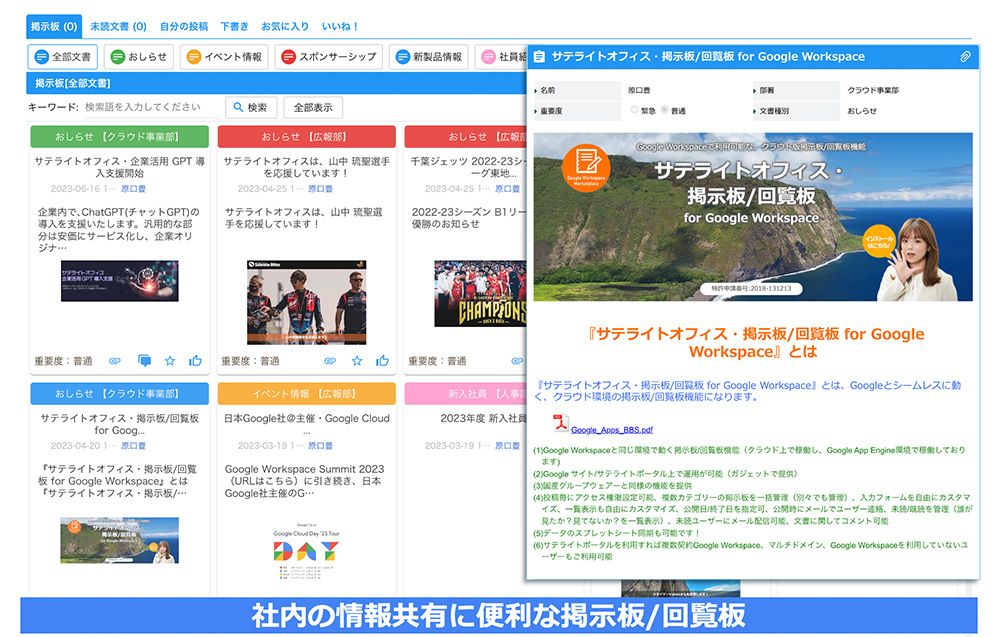Click the detail panel banner image
This screenshot has width=1000, height=637.
pyautogui.click(x=753, y=217)
